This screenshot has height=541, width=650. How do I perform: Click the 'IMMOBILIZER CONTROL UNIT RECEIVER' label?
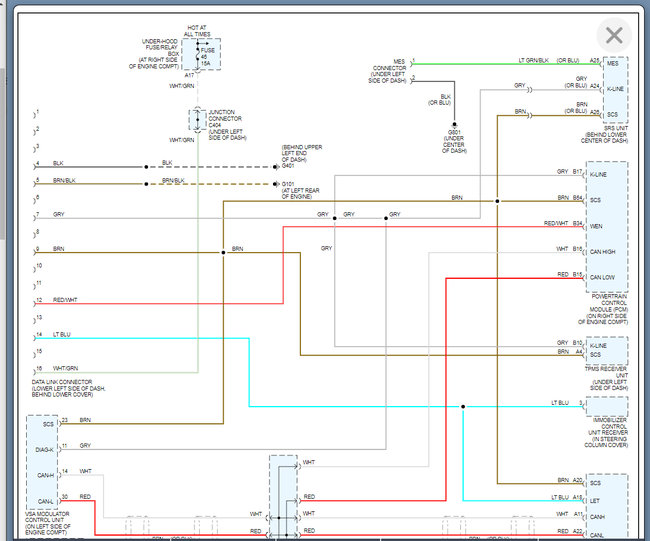click(610, 426)
